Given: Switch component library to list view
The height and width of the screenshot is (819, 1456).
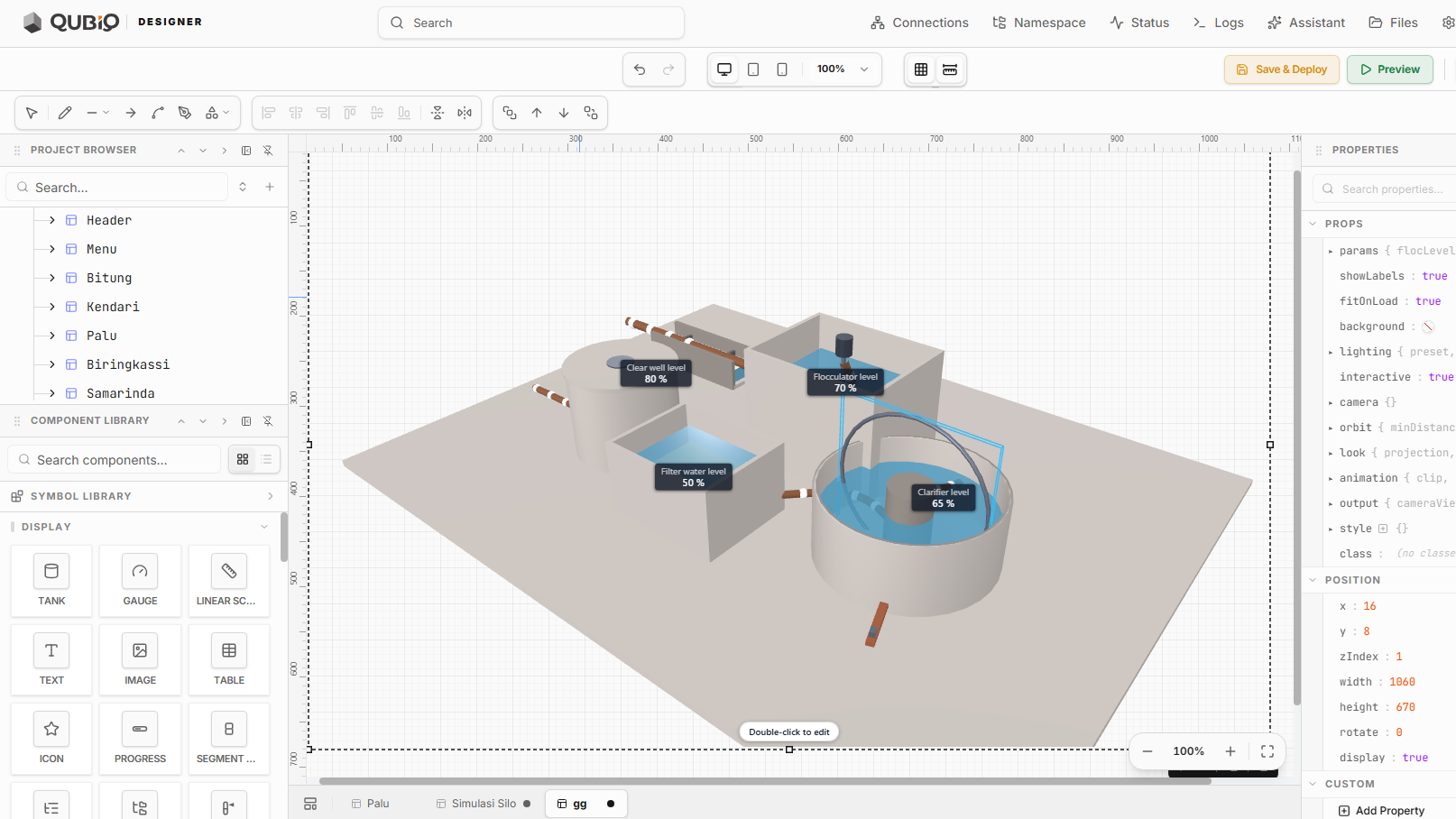Looking at the screenshot, I should (x=267, y=459).
